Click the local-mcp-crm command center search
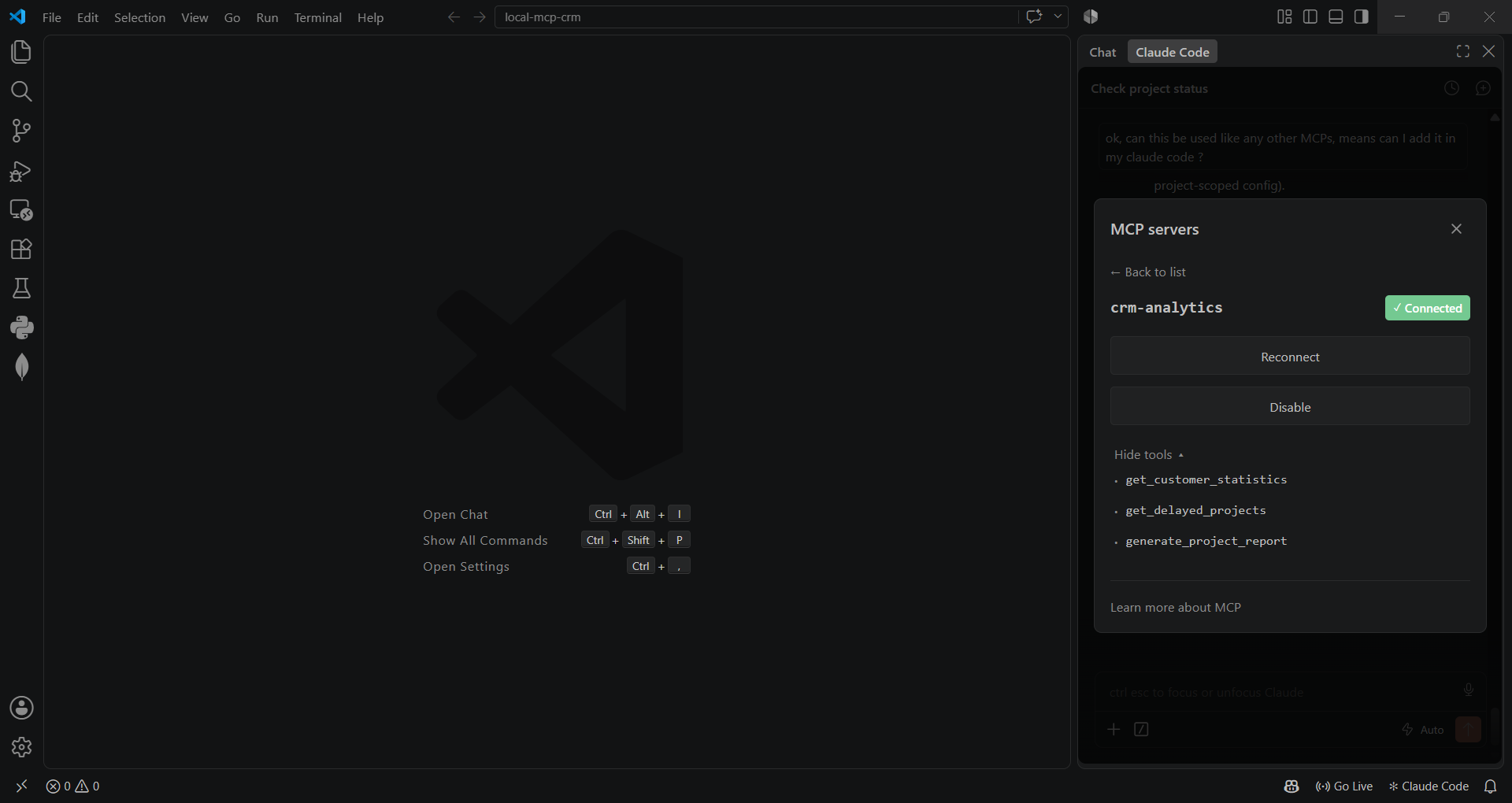 [x=756, y=17]
